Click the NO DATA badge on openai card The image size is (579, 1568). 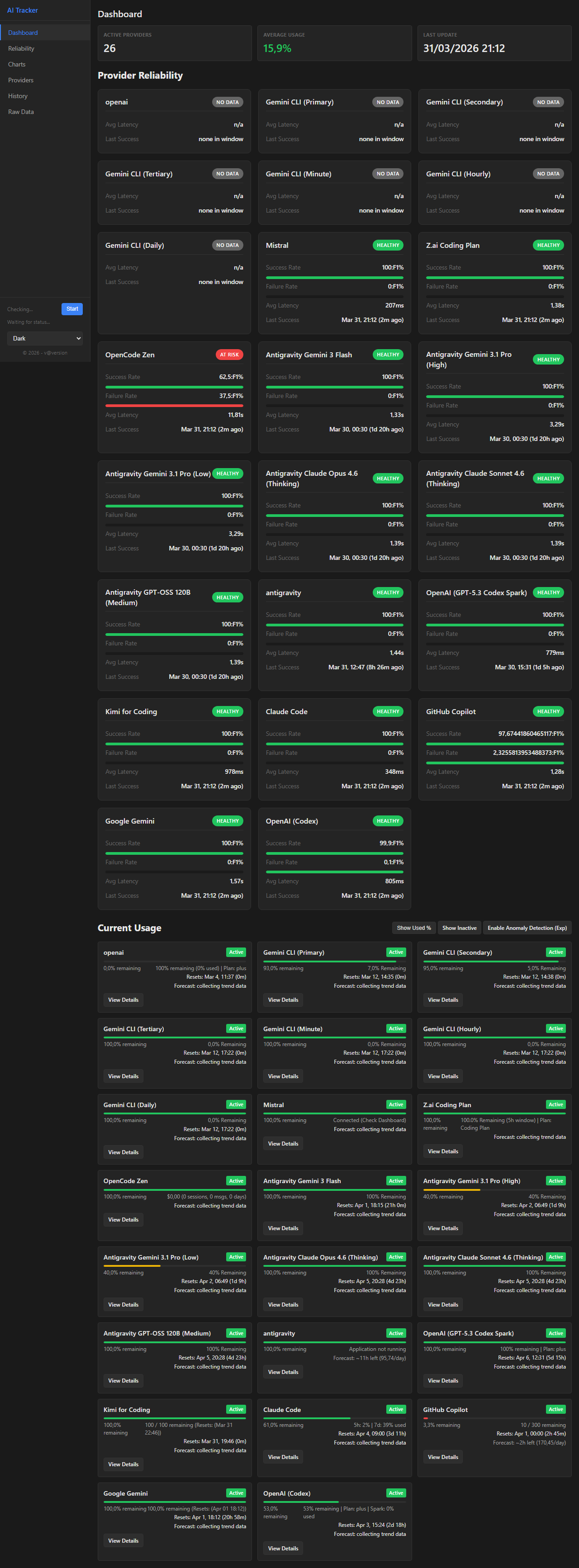click(228, 102)
